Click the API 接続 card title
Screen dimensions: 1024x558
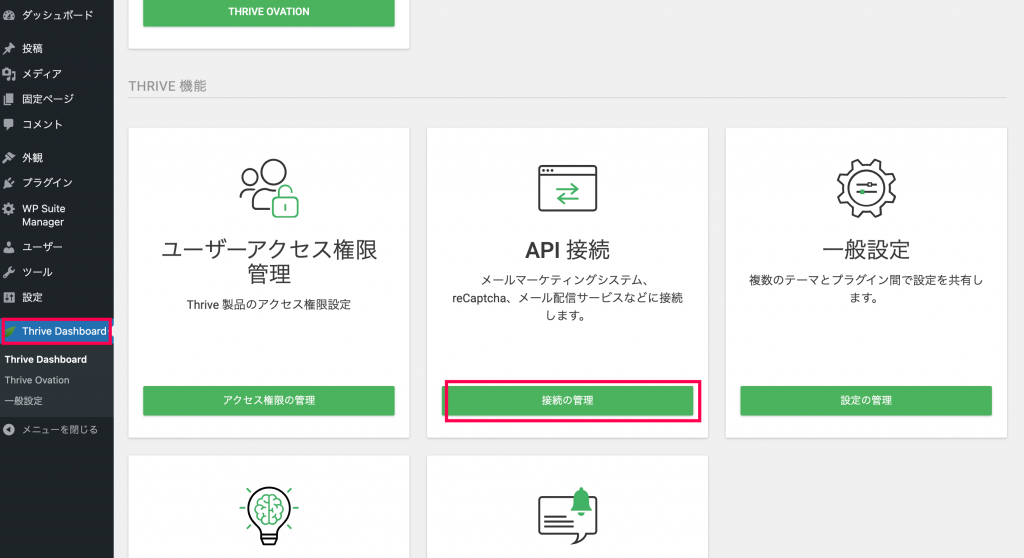pos(568,250)
